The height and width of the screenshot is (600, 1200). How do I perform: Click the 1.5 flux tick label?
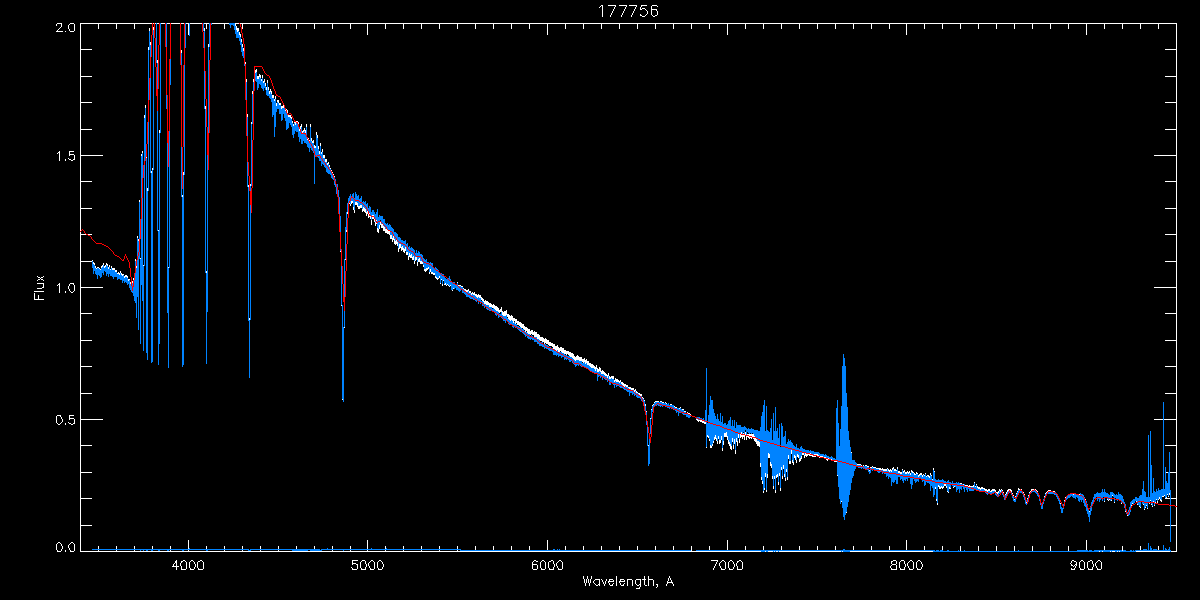pos(66,157)
